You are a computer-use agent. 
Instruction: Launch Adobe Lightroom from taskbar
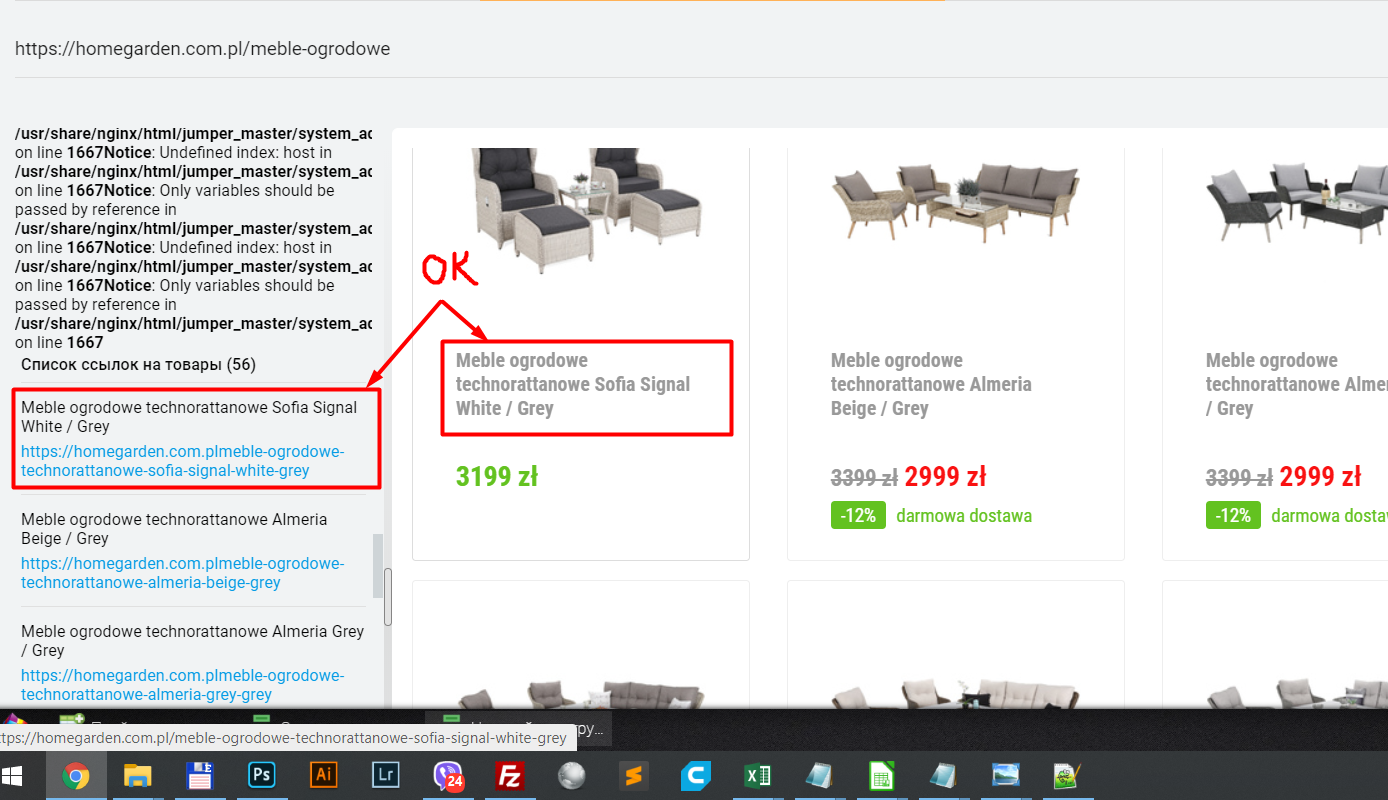pyautogui.click(x=385, y=776)
